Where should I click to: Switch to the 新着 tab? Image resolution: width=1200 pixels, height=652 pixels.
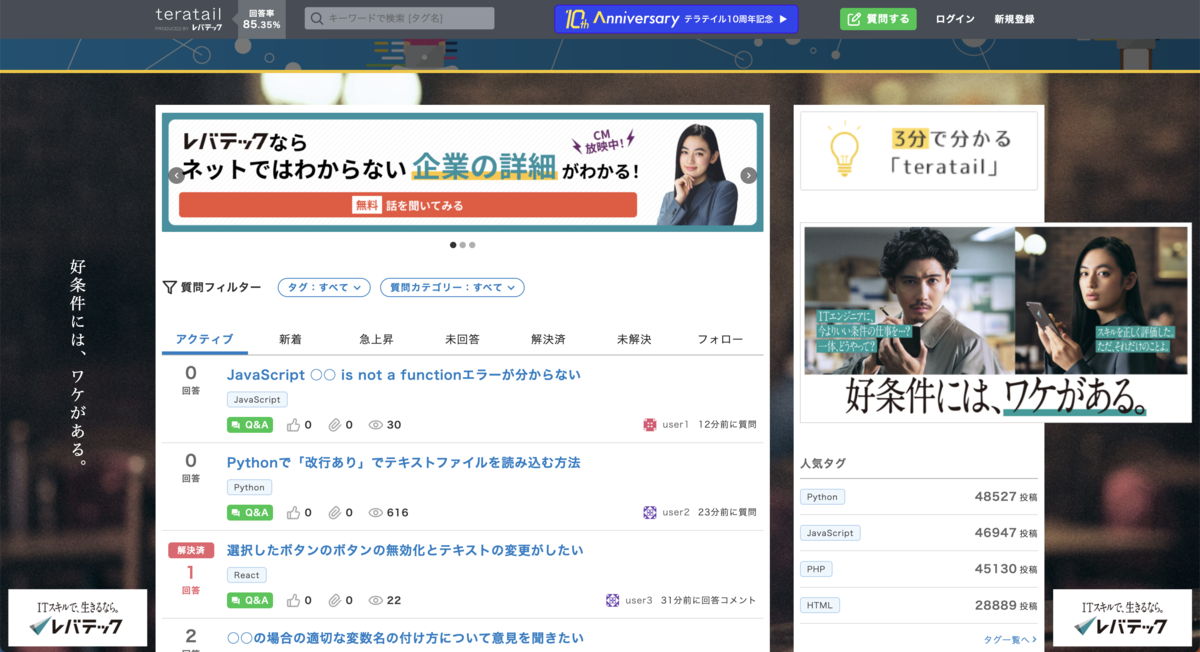coord(291,340)
